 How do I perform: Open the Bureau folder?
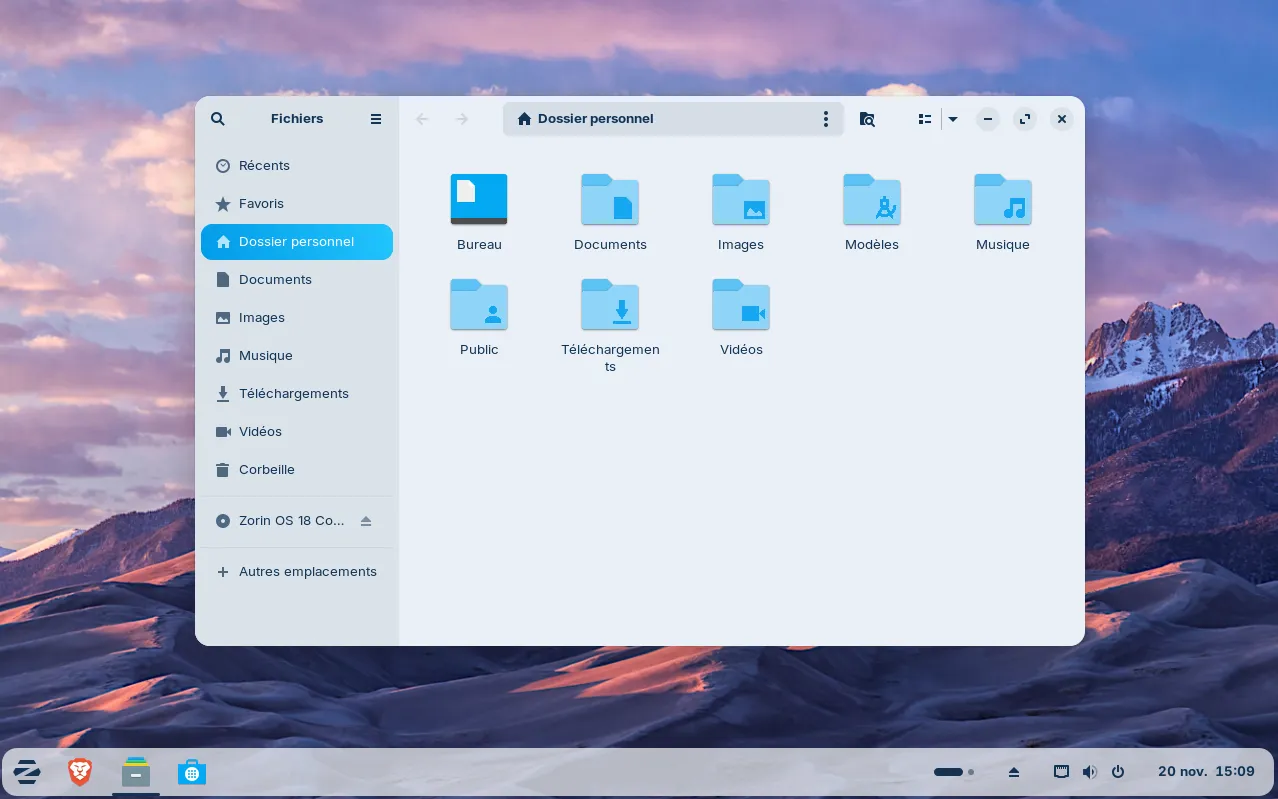(x=479, y=199)
